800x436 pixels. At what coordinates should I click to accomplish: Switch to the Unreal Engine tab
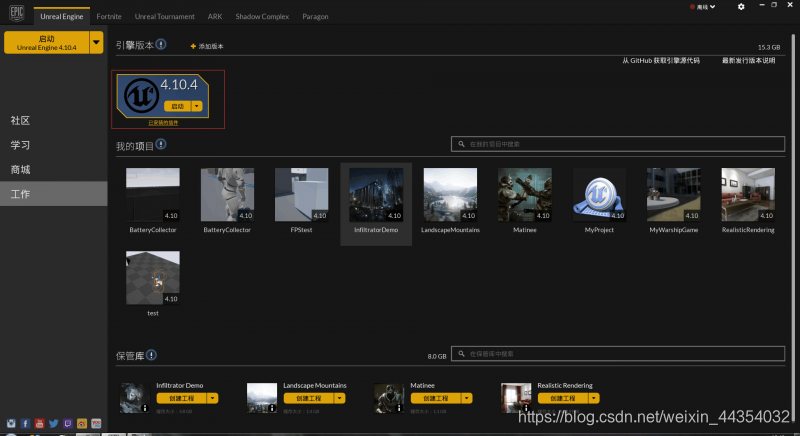point(62,16)
